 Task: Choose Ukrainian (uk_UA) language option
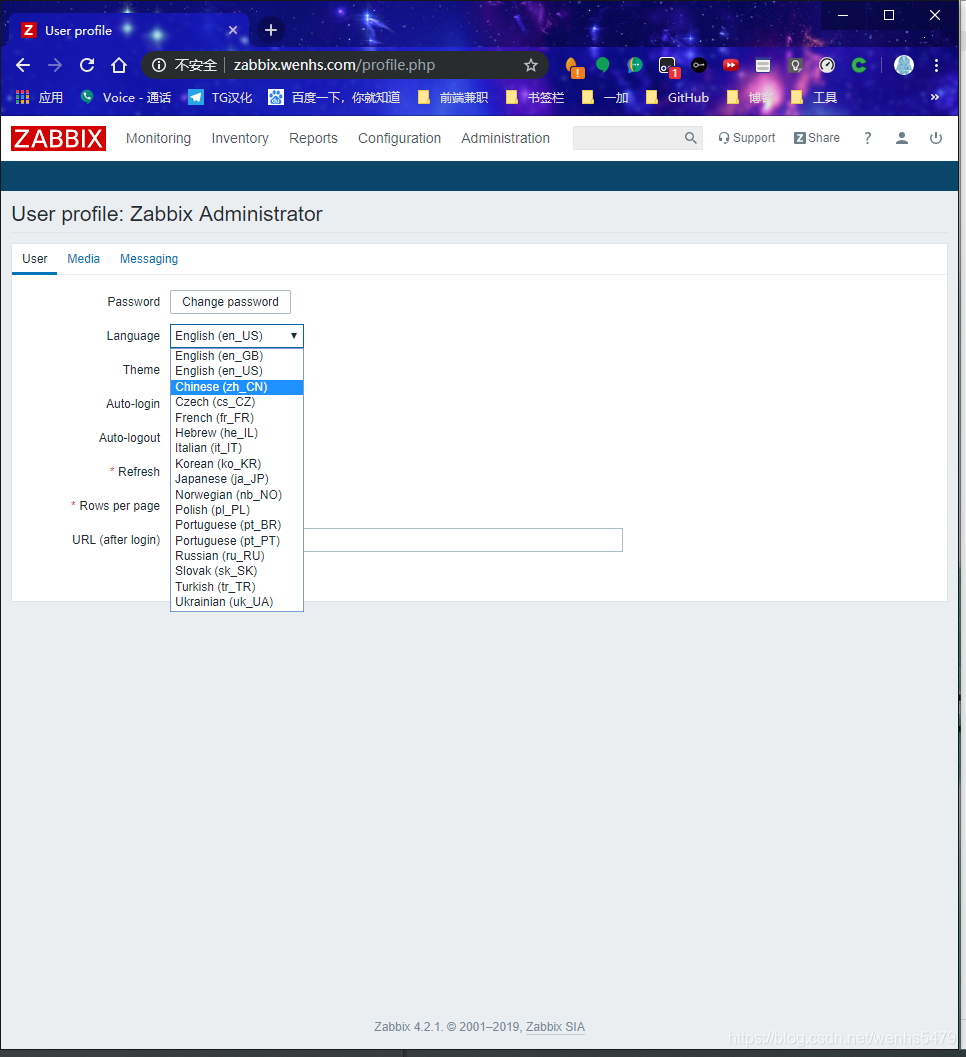click(x=237, y=602)
